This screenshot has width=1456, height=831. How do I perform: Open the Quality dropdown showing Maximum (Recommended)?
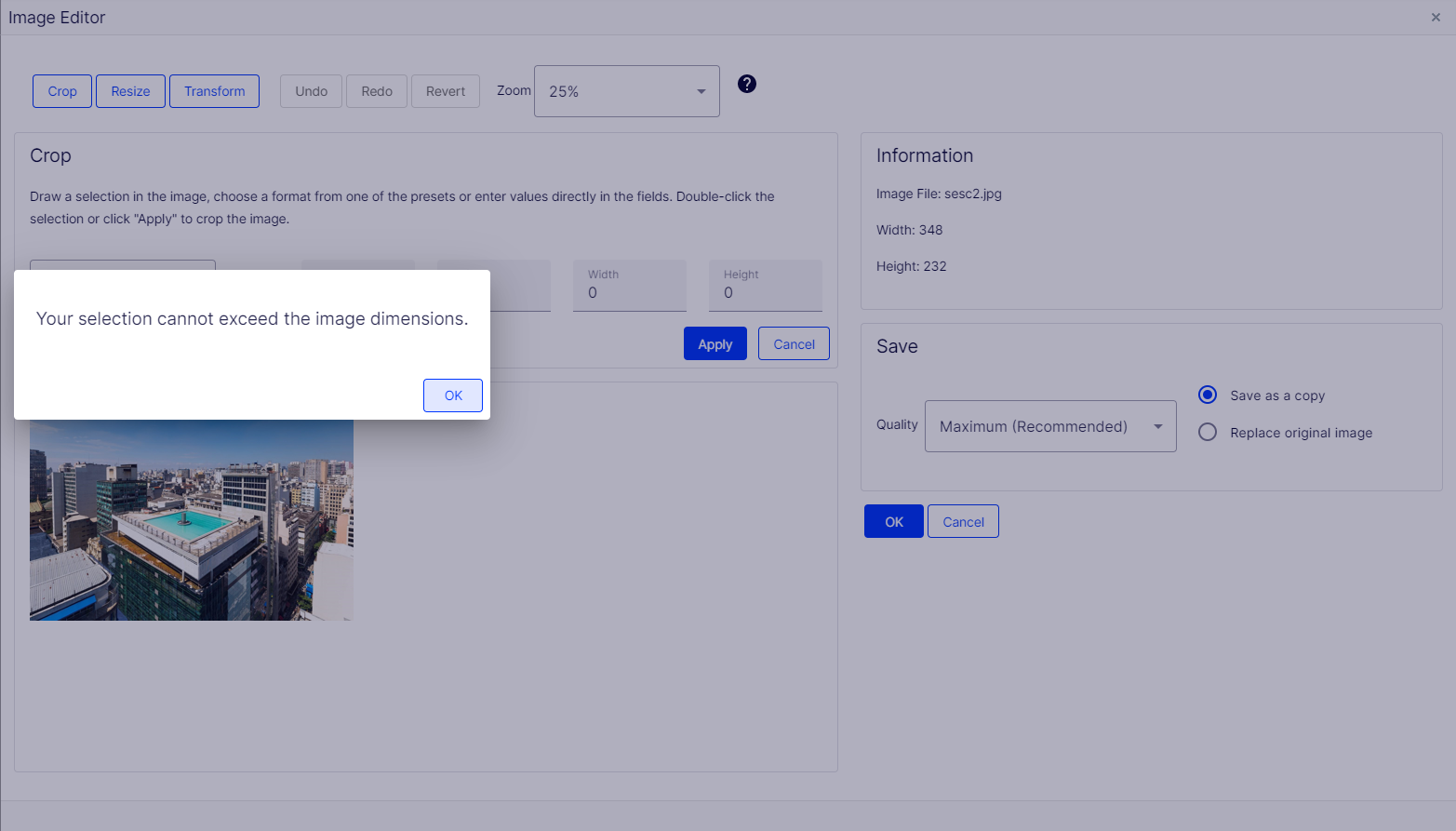coord(1050,425)
